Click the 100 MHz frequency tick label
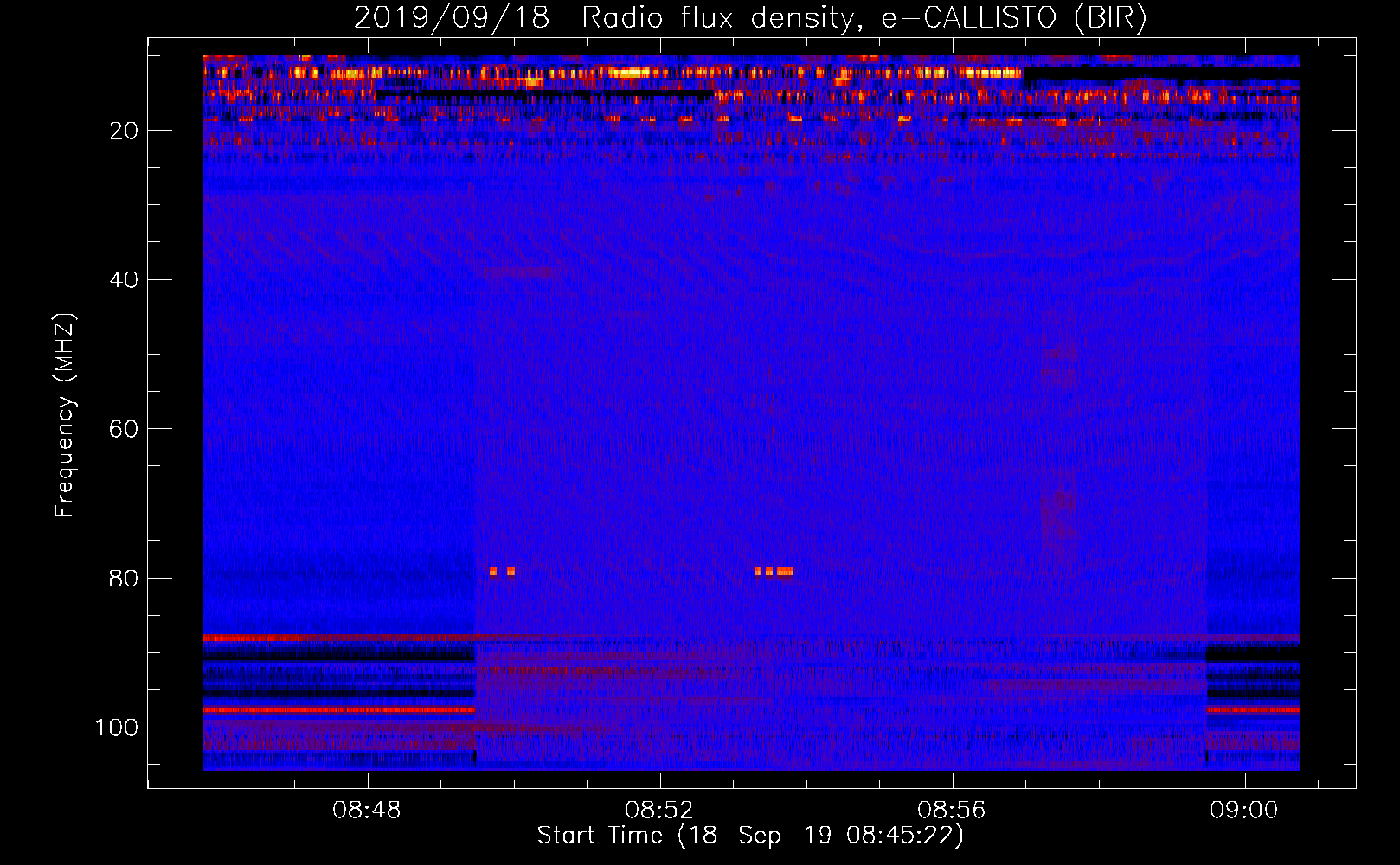This screenshot has width=1400, height=865. pyautogui.click(x=117, y=727)
